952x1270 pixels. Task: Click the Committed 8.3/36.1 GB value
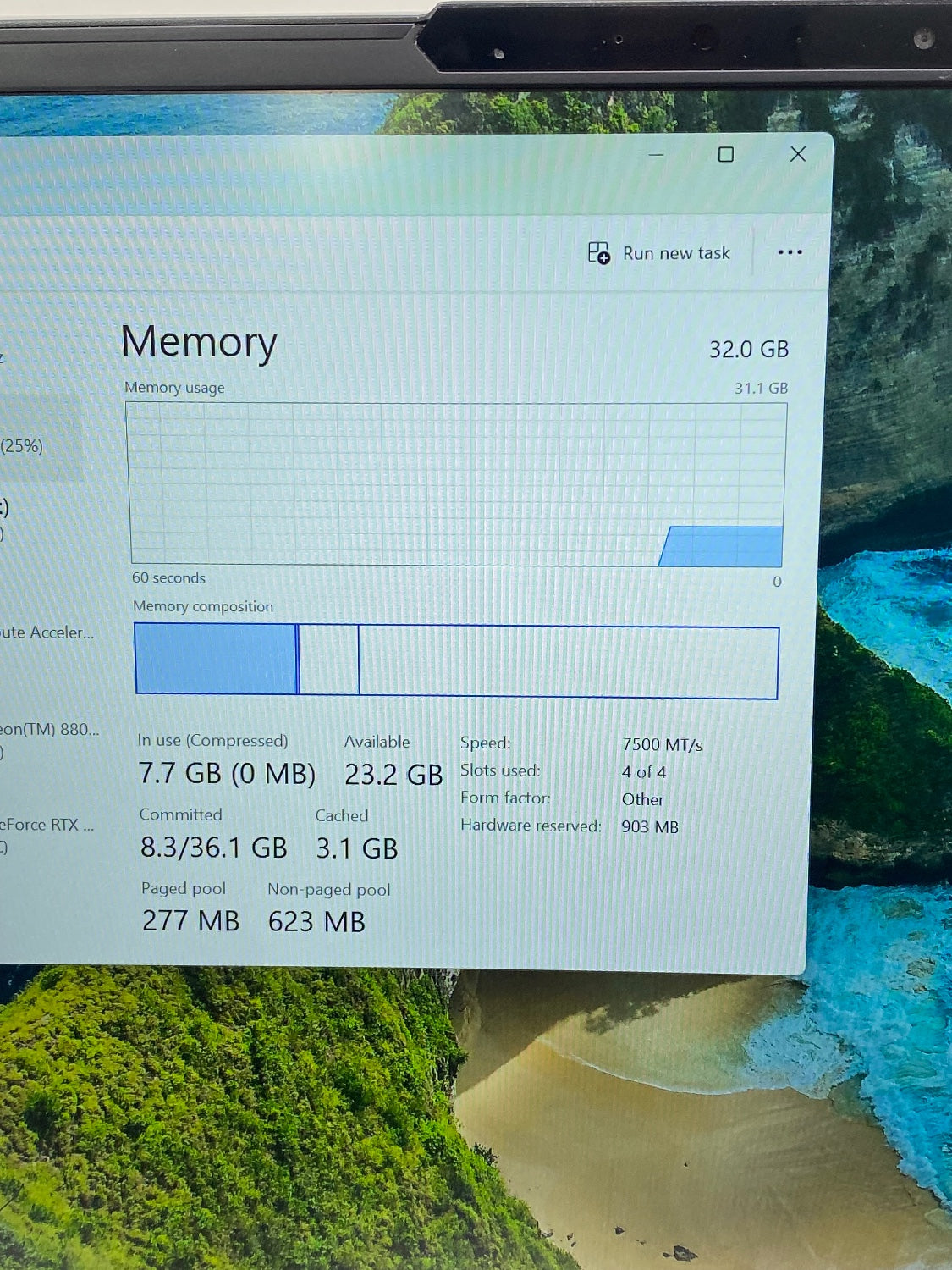pos(213,848)
